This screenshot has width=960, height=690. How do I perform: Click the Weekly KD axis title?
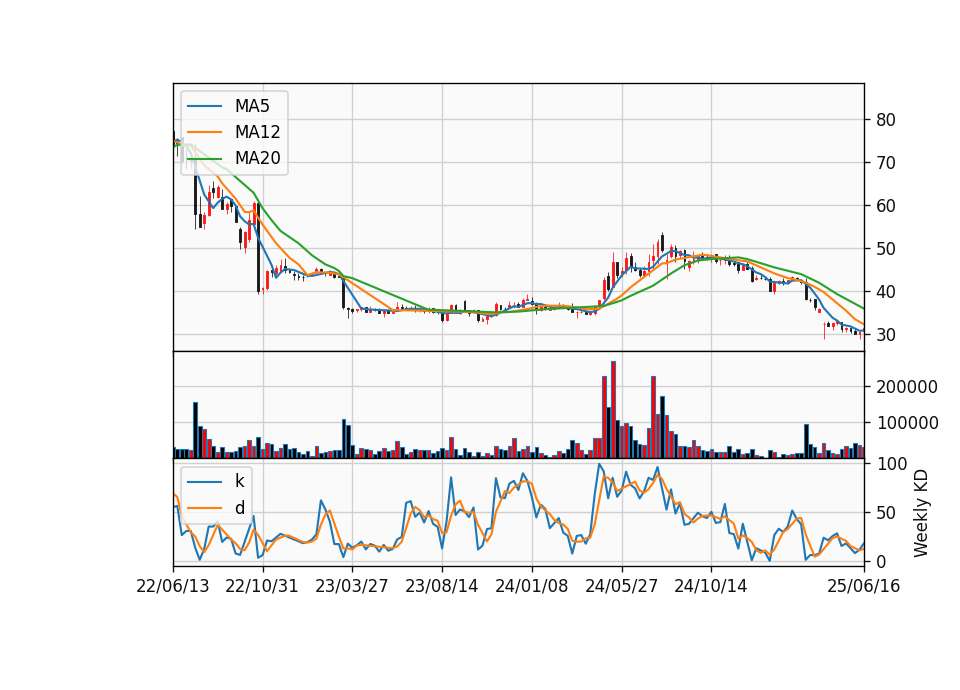click(921, 513)
